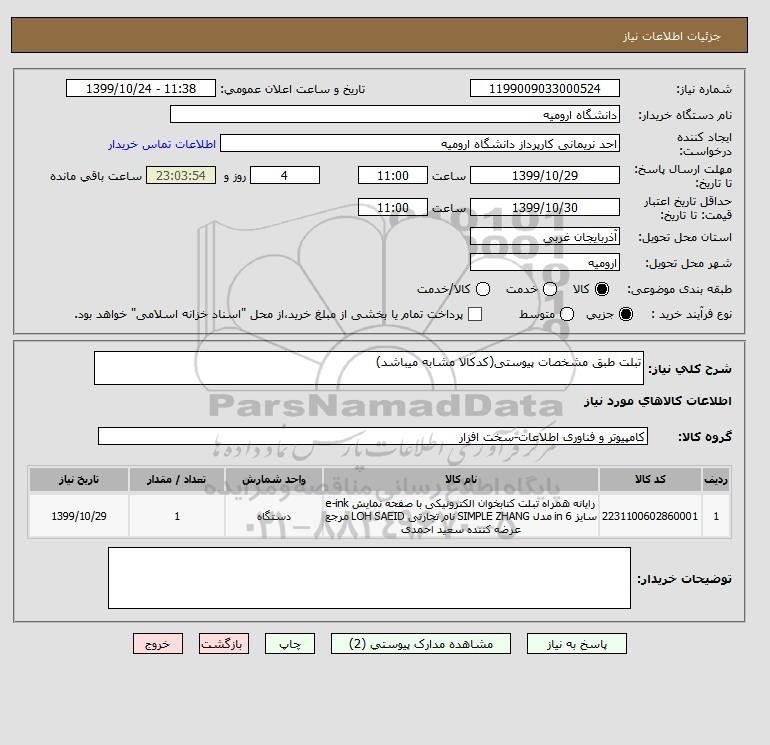The height and width of the screenshot is (745, 770).
Task: Click the delivery city field ارومیه
Action: click(x=545, y=263)
